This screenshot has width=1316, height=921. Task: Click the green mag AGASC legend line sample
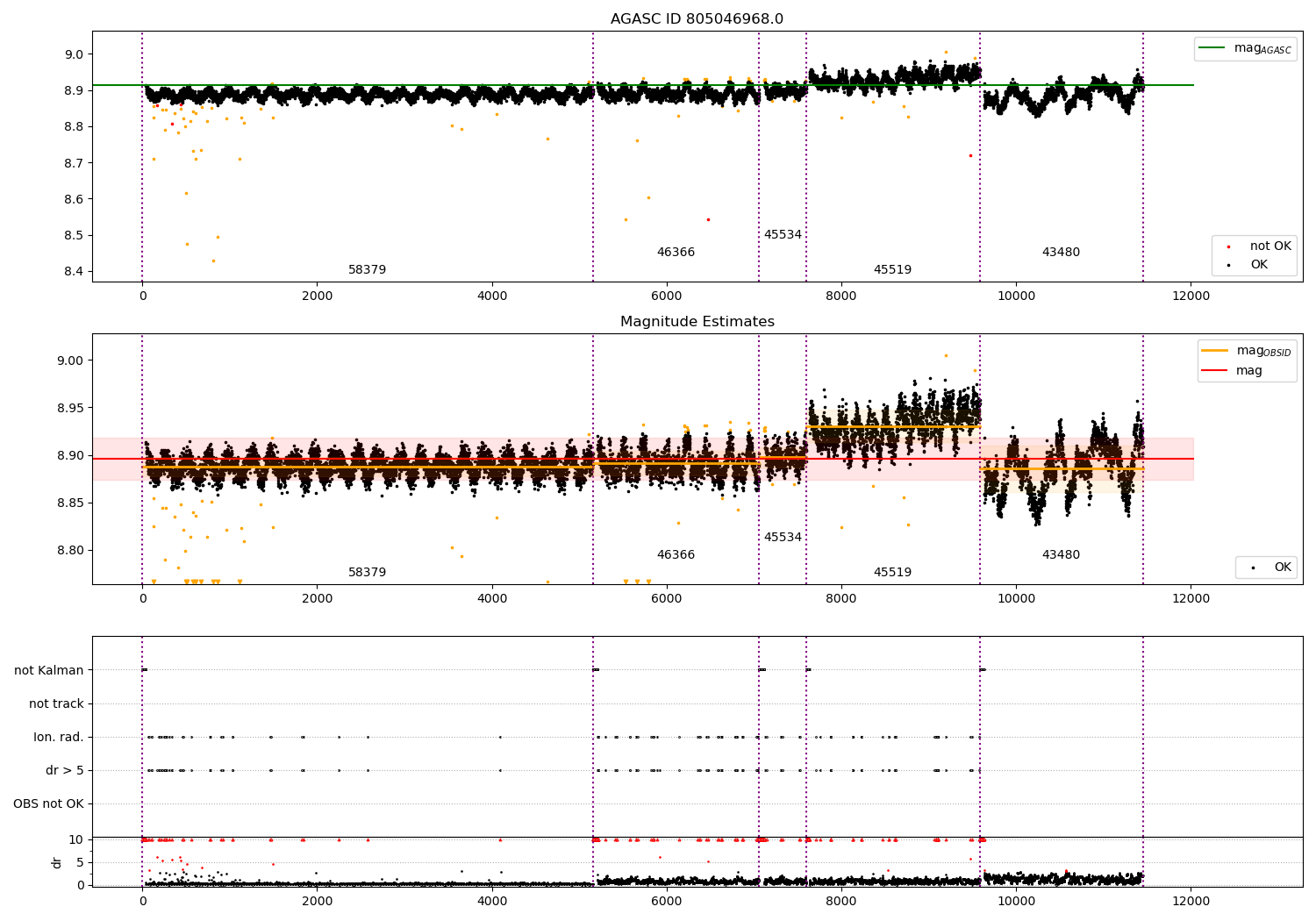tap(1212, 48)
